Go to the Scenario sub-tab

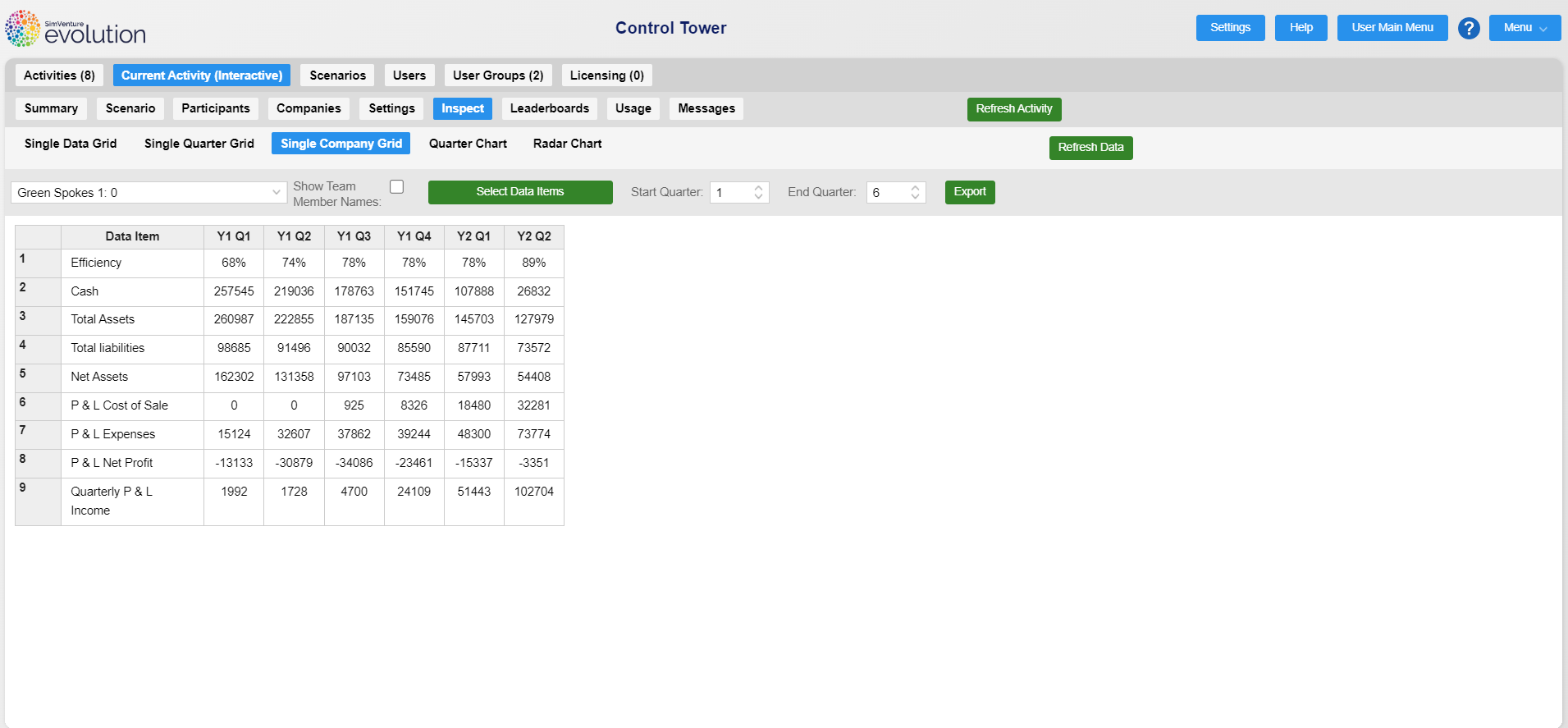tap(130, 108)
